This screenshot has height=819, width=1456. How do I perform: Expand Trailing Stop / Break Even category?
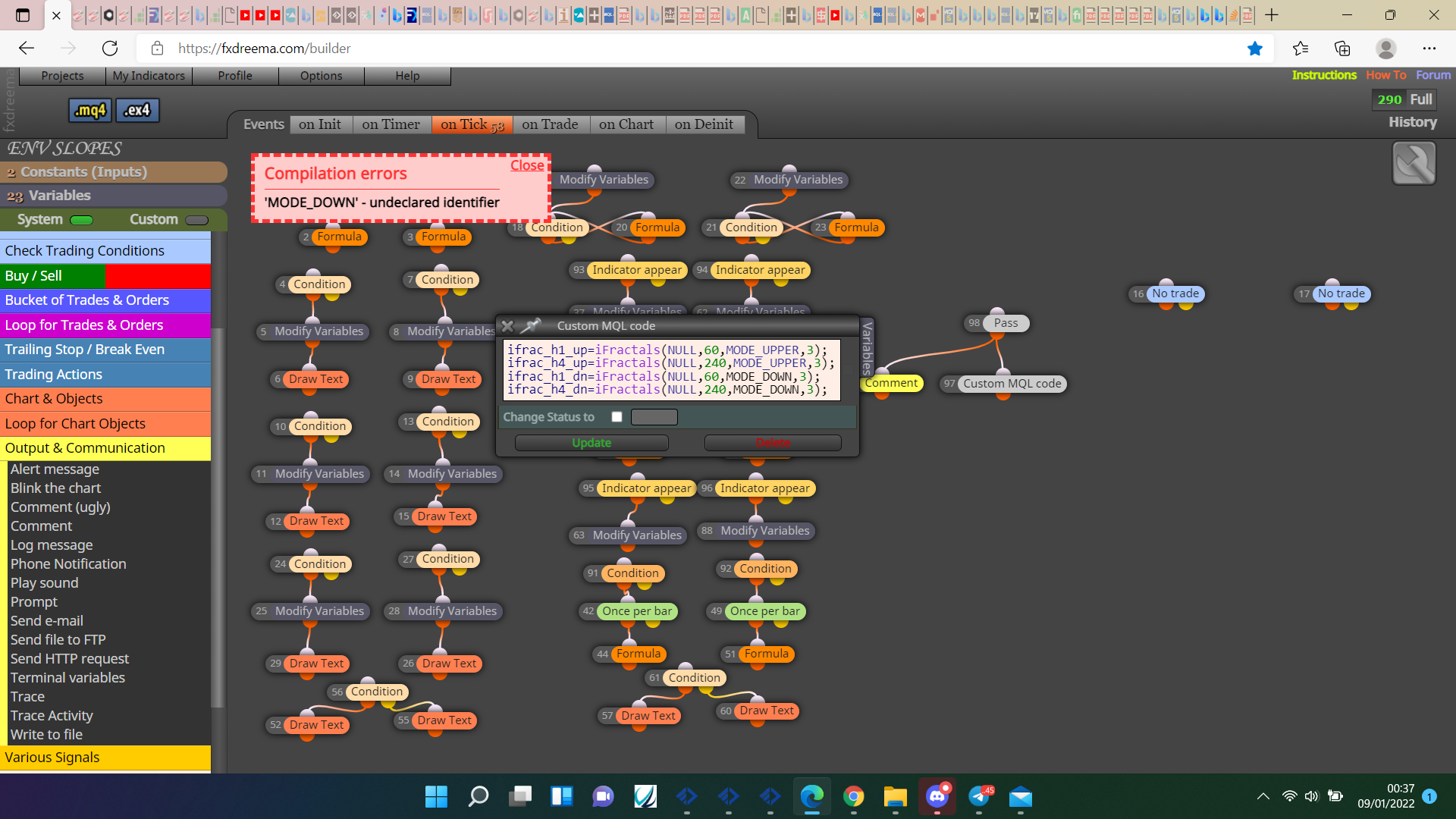point(105,350)
